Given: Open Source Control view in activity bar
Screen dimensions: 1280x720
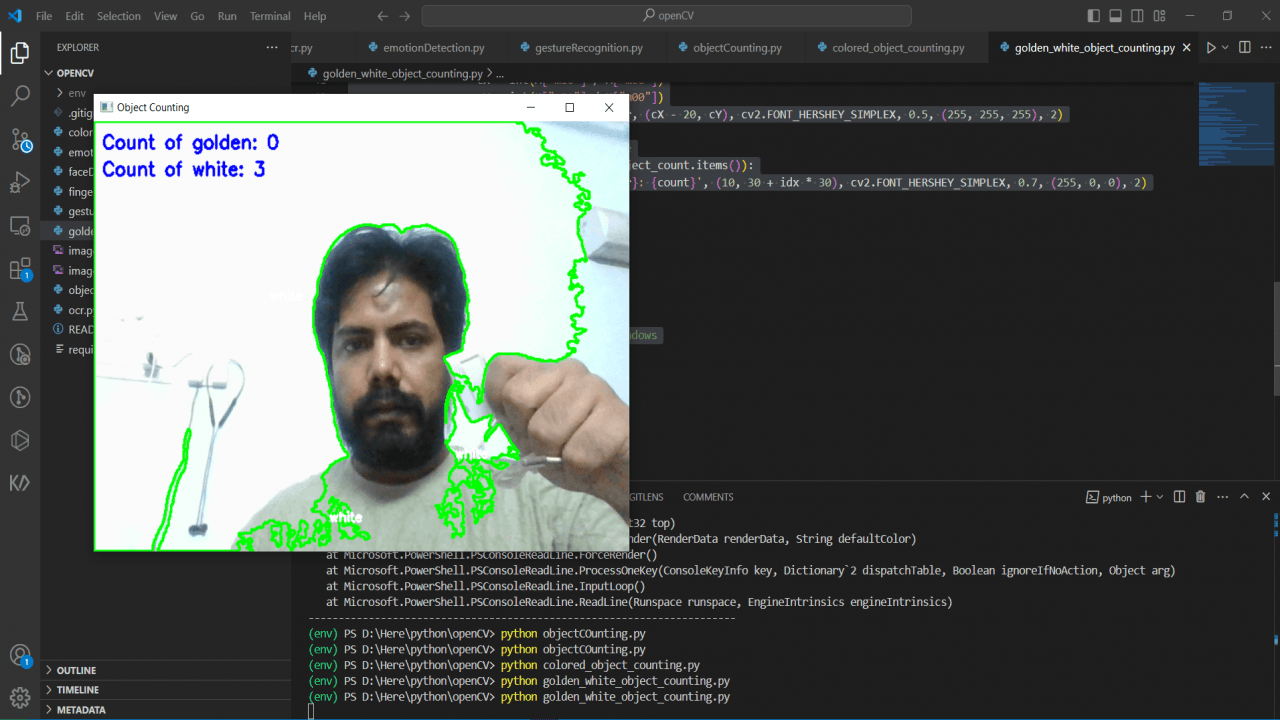Looking at the screenshot, I should tap(20, 140).
